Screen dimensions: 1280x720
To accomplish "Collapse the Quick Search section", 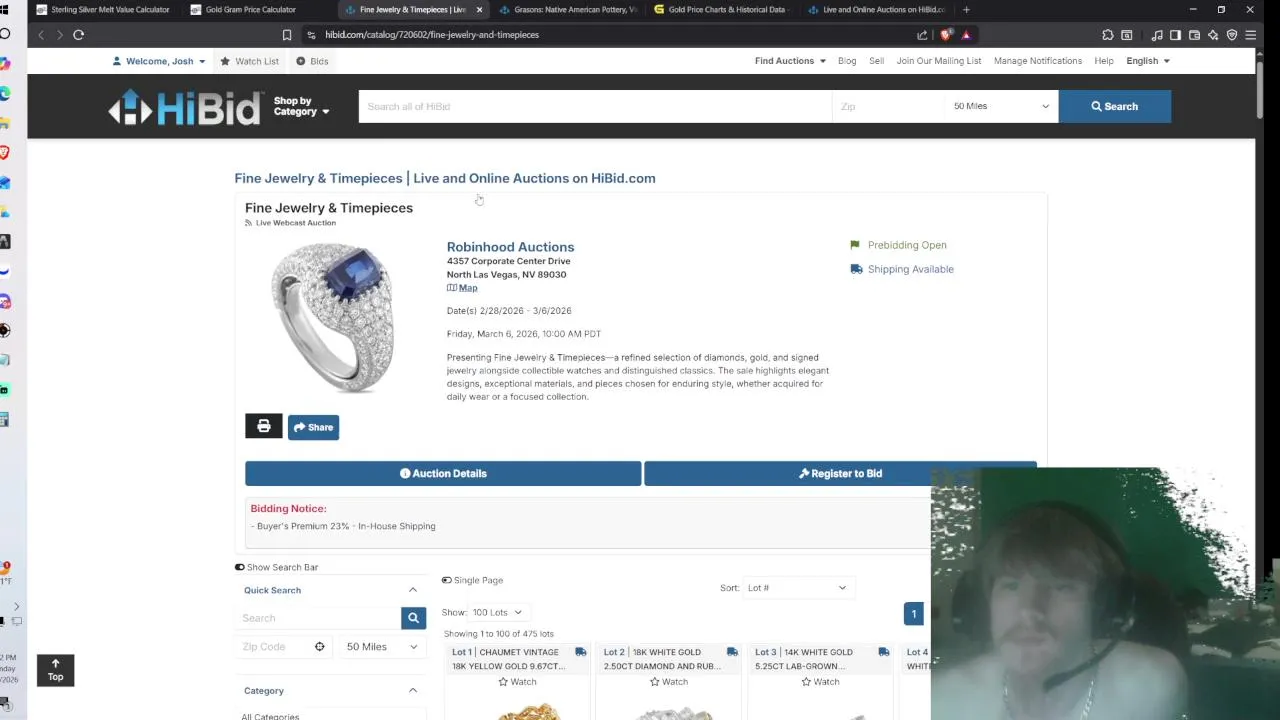I will coord(412,590).
